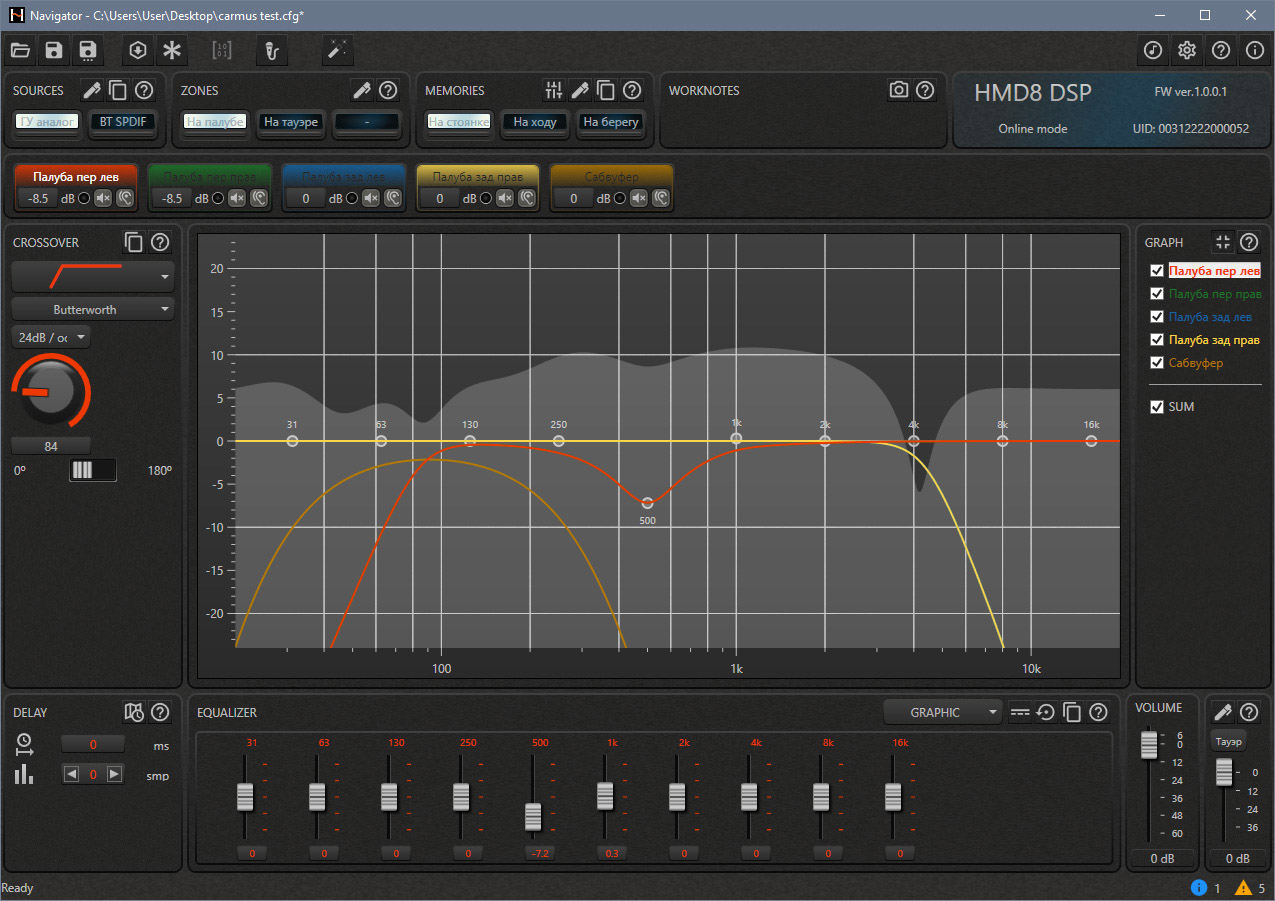Select the empty third zone button
The height and width of the screenshot is (901, 1275).
click(367, 122)
